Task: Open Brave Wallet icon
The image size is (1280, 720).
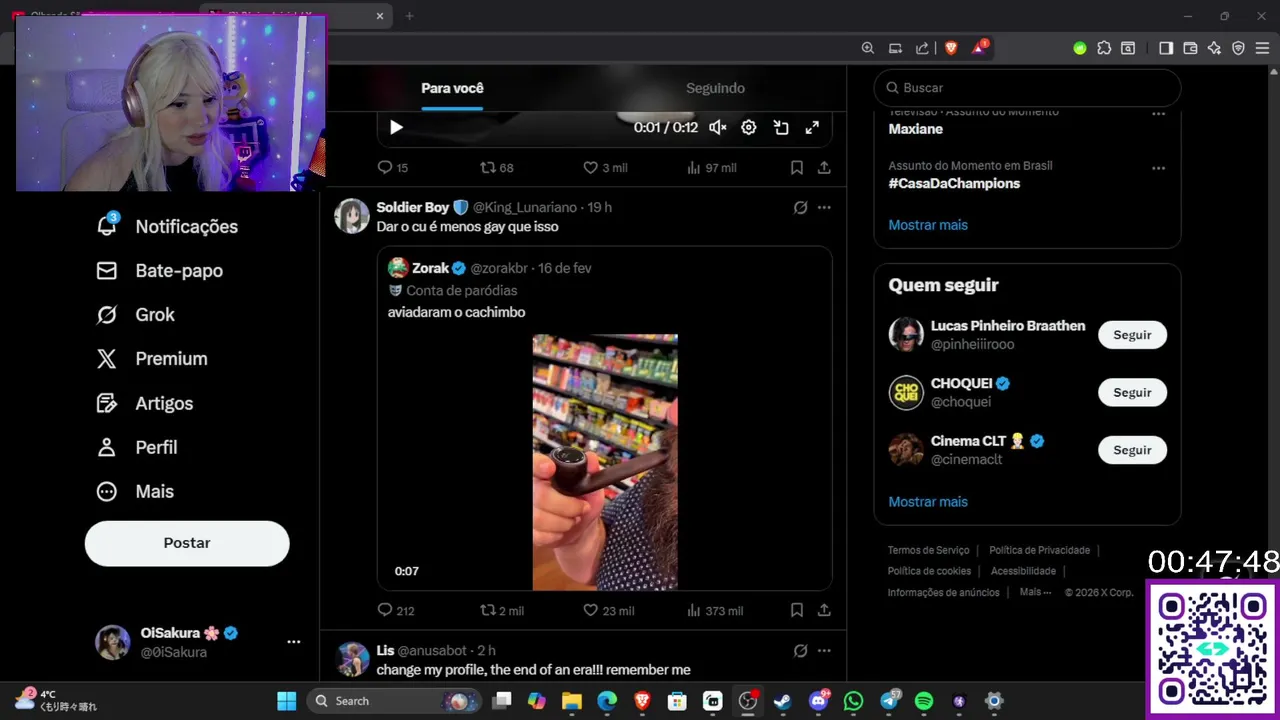Action: tap(1190, 48)
